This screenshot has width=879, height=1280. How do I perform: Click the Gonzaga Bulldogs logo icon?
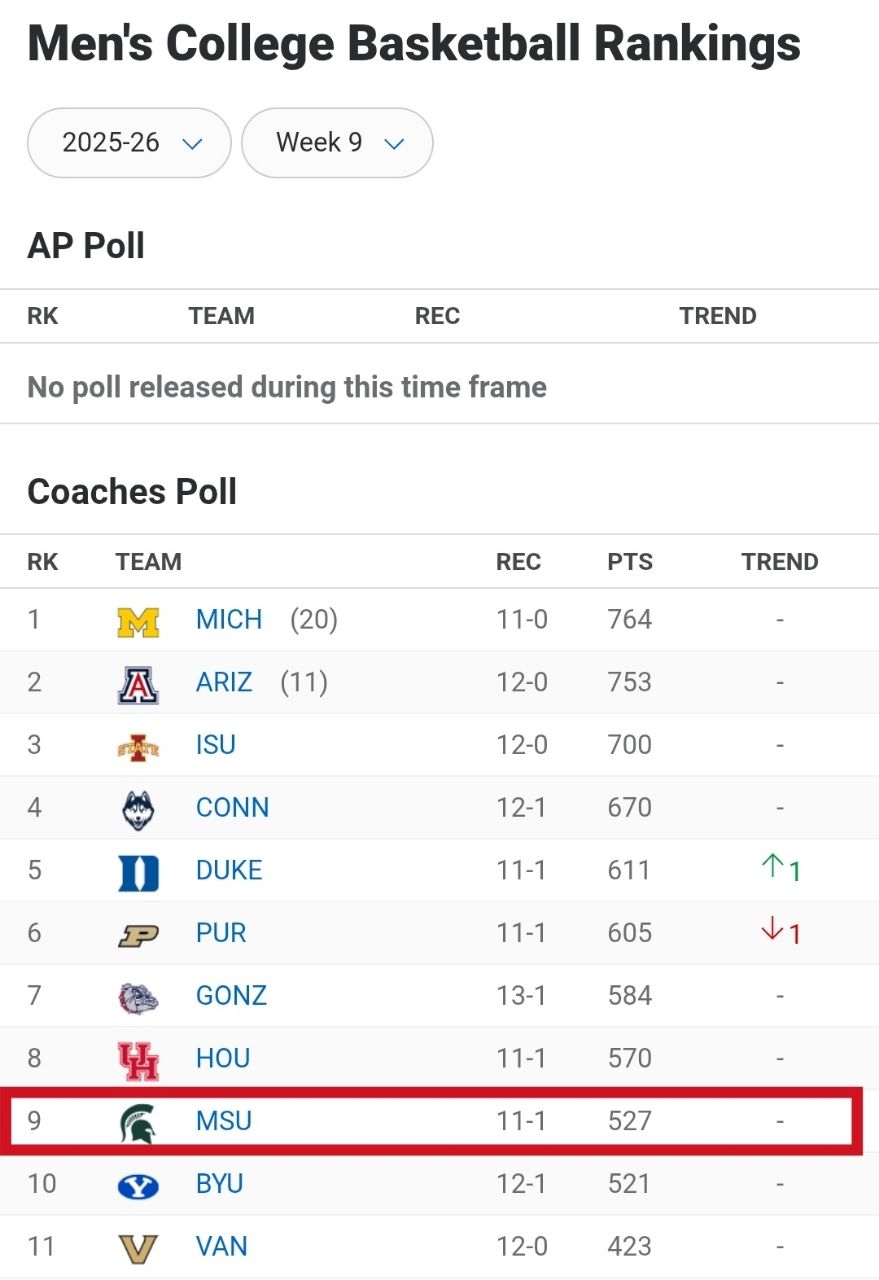coord(138,997)
